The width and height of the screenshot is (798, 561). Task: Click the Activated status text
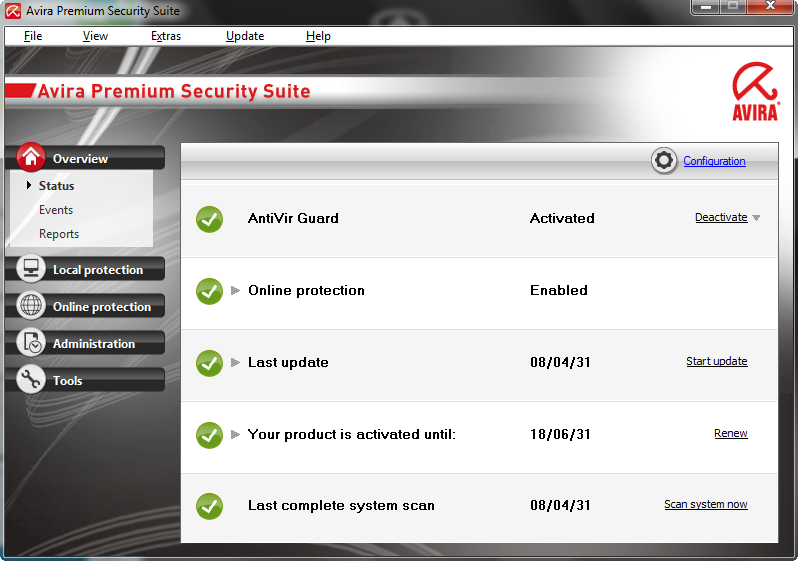coord(562,218)
